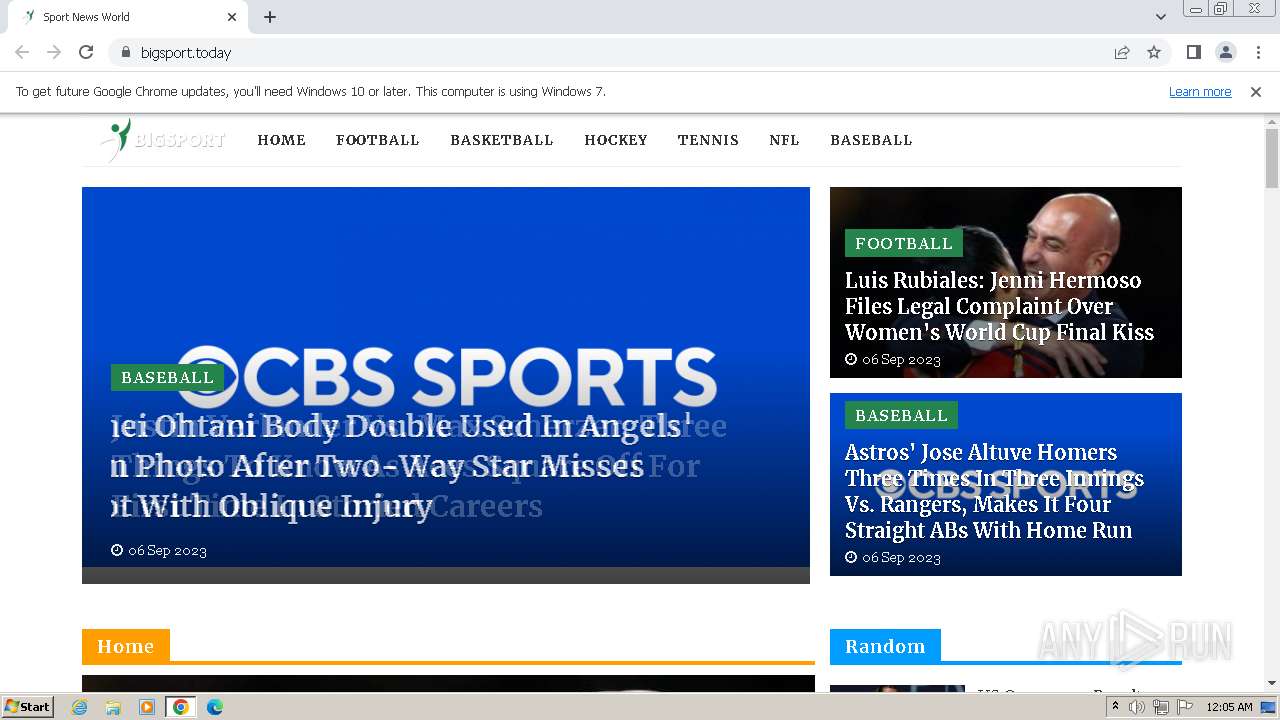
Task: Open the site lock info icon
Action: pos(125,52)
